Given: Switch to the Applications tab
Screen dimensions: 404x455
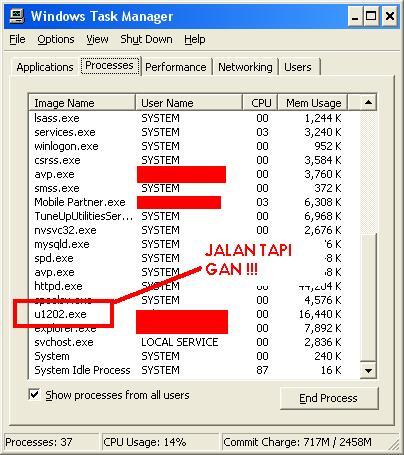Looking at the screenshot, I should coord(45,67).
